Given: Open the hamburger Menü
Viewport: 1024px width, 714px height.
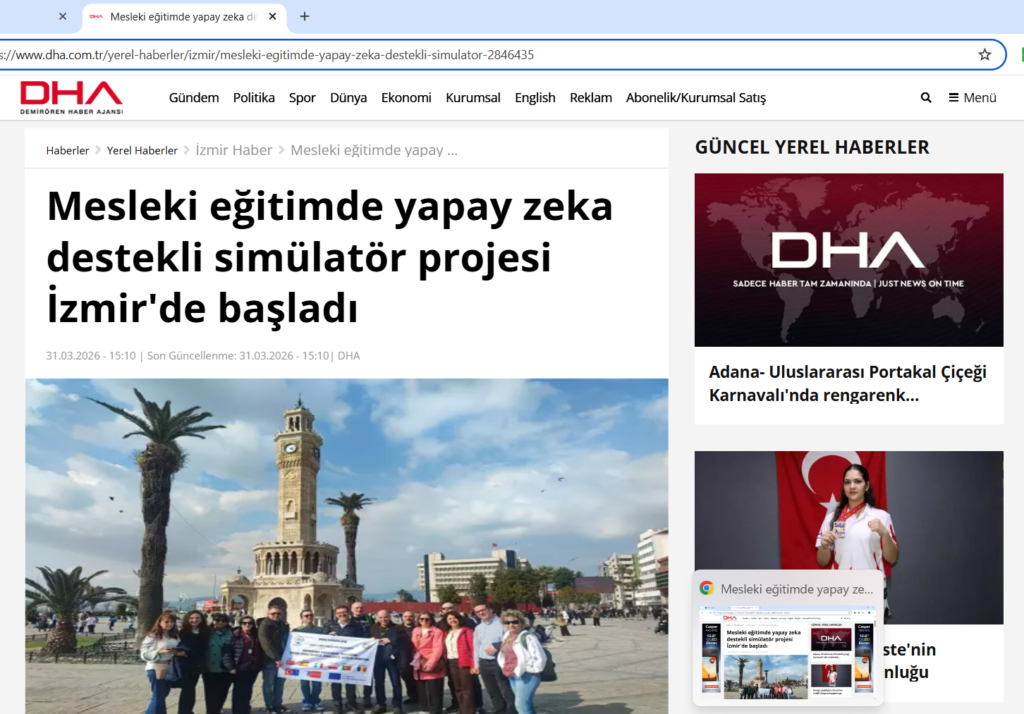Looking at the screenshot, I should click(x=972, y=98).
